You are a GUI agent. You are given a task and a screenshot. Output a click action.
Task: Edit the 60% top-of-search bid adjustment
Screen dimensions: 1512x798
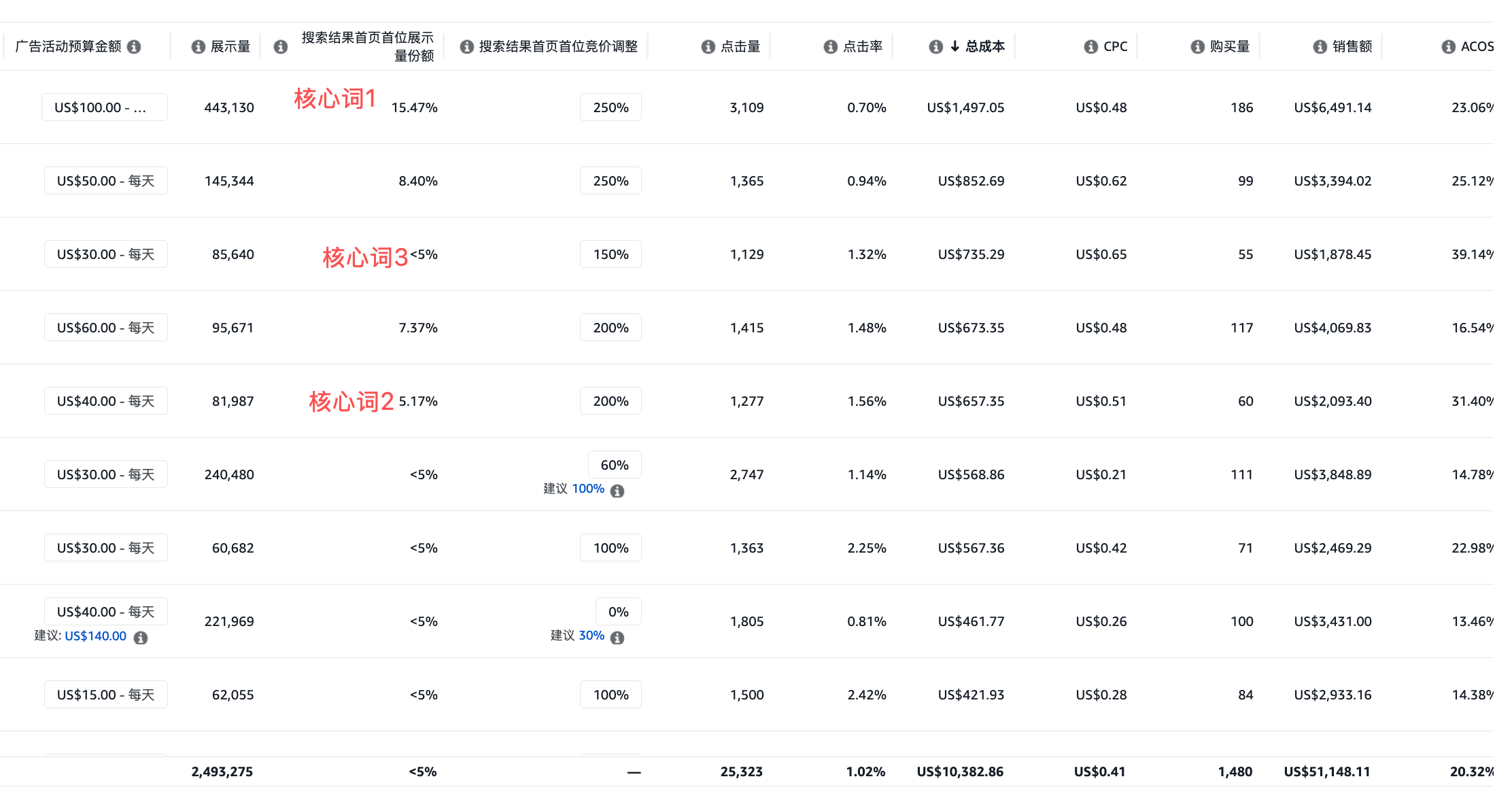614,465
